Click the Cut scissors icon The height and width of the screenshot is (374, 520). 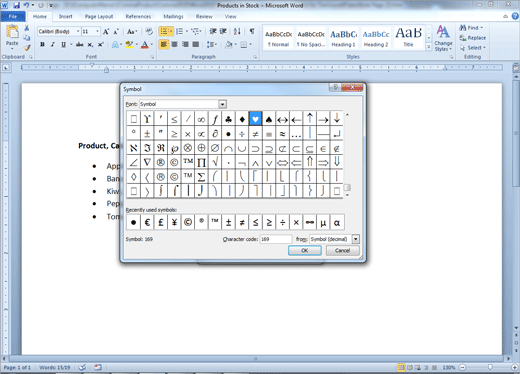click(27, 28)
